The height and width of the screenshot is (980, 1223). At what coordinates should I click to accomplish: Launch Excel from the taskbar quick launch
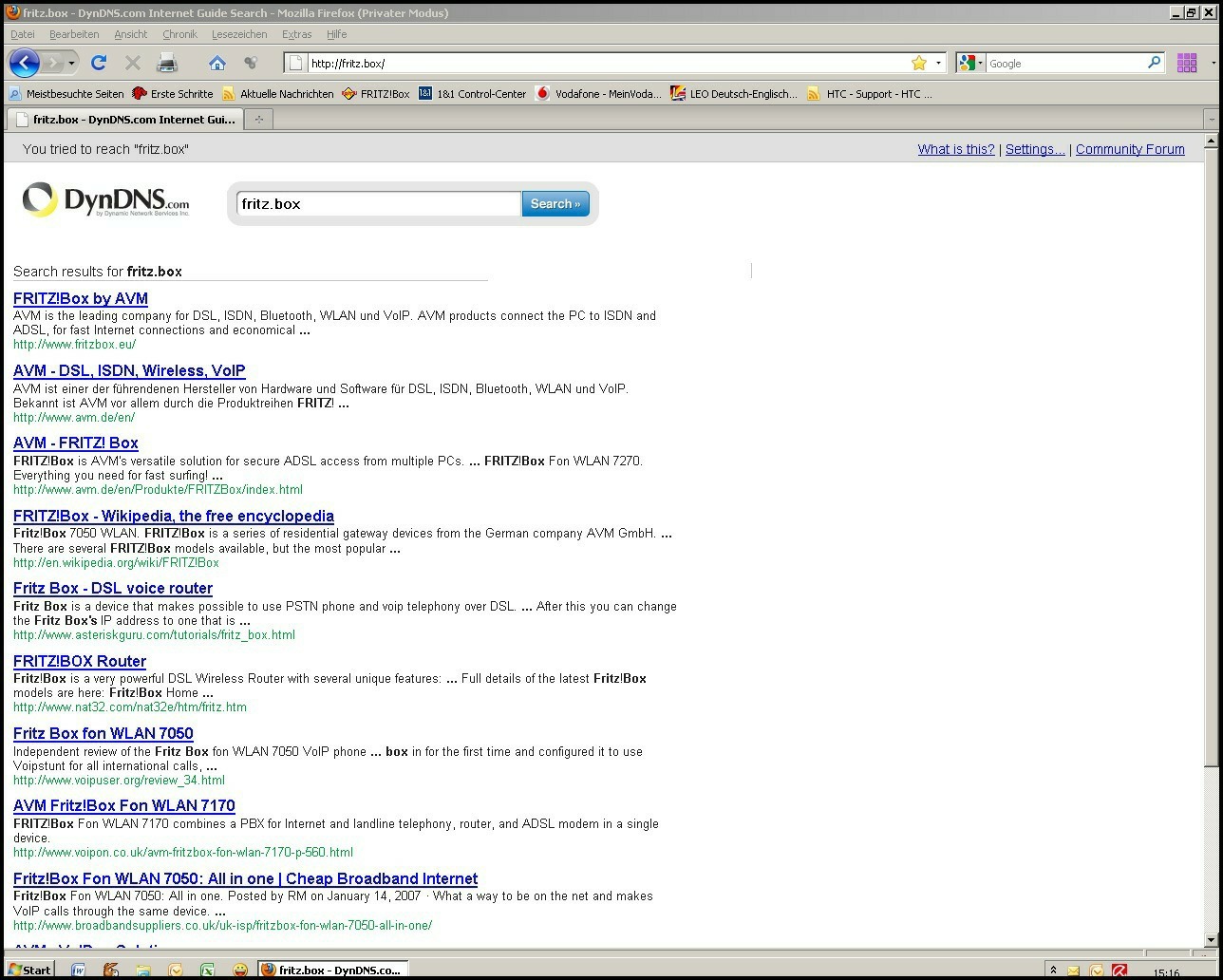pos(207,970)
